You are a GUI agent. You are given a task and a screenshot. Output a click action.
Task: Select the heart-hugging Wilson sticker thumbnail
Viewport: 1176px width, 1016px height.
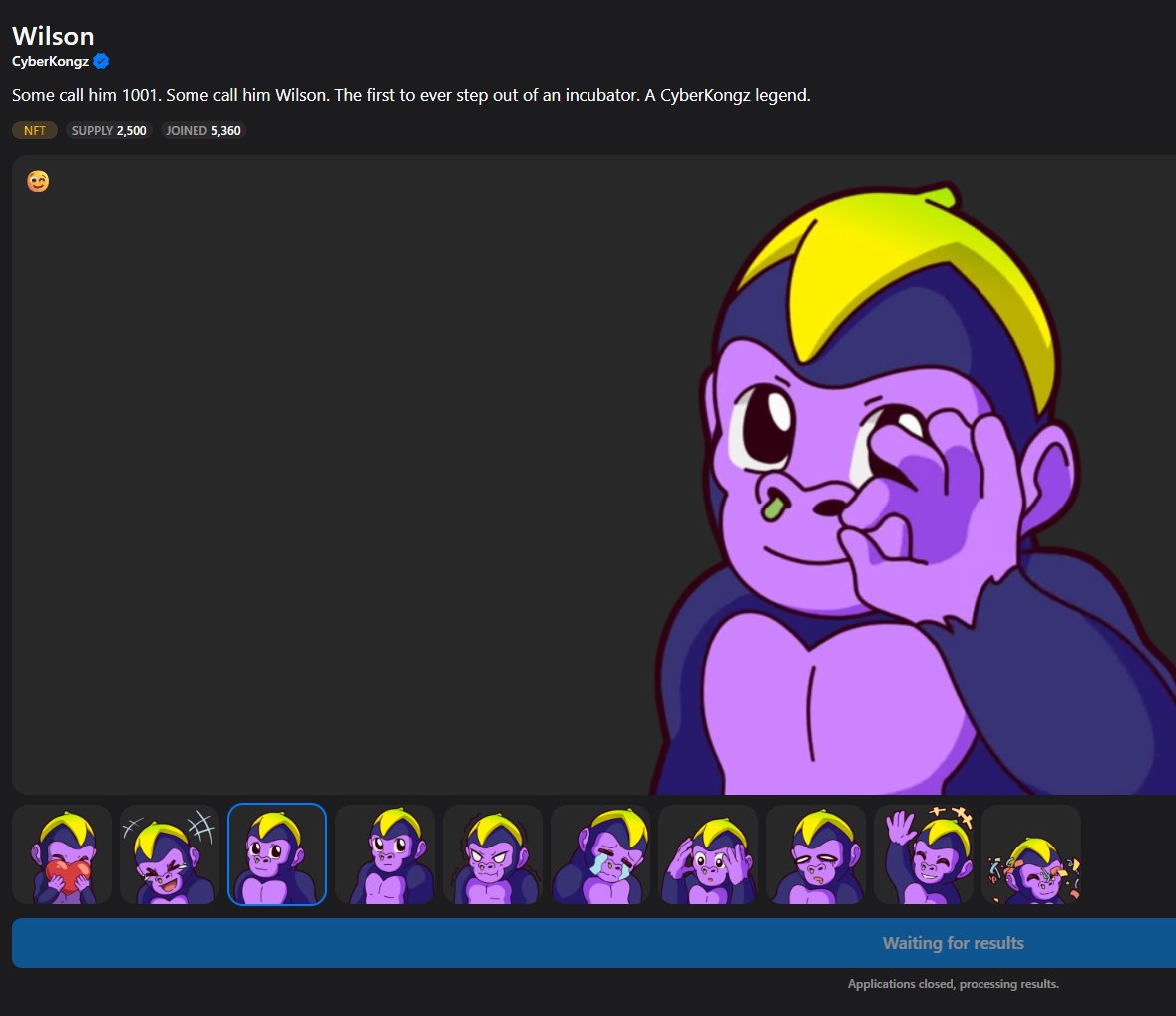click(62, 854)
